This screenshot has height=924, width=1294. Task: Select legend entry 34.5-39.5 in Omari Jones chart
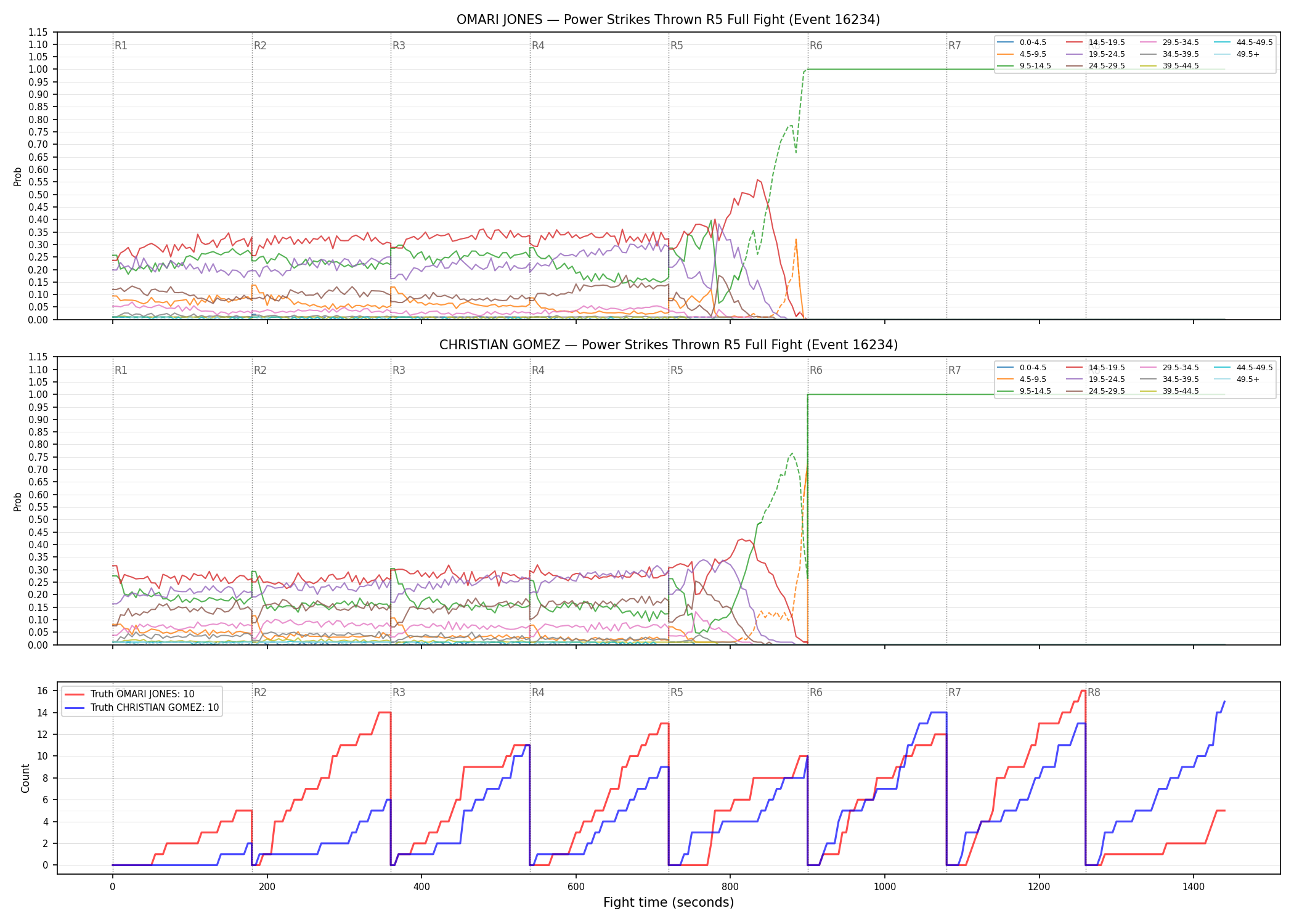[1170, 54]
